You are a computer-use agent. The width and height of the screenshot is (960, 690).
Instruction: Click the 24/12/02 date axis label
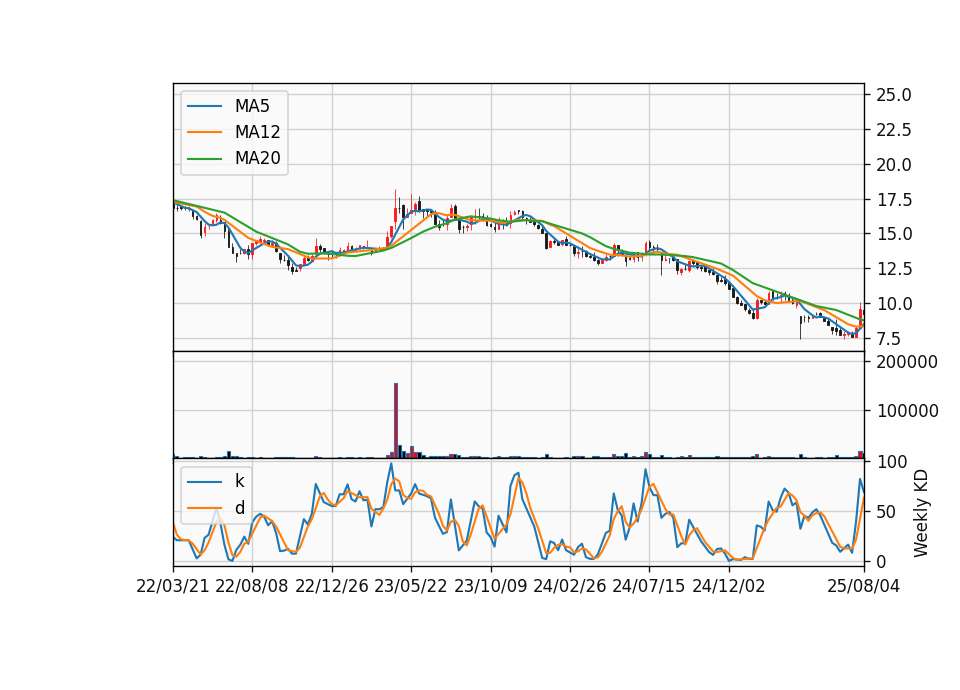tap(729, 586)
